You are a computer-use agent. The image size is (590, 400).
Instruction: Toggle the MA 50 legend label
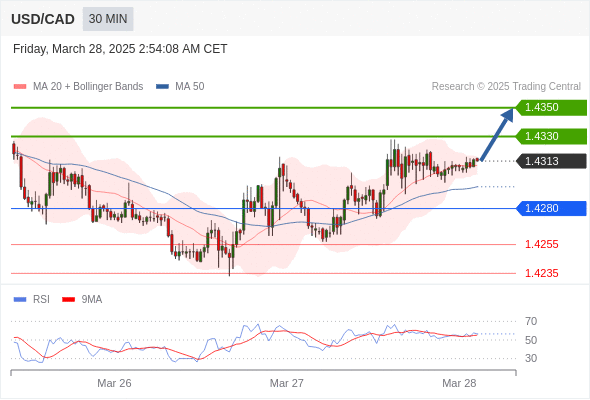[x=190, y=87]
